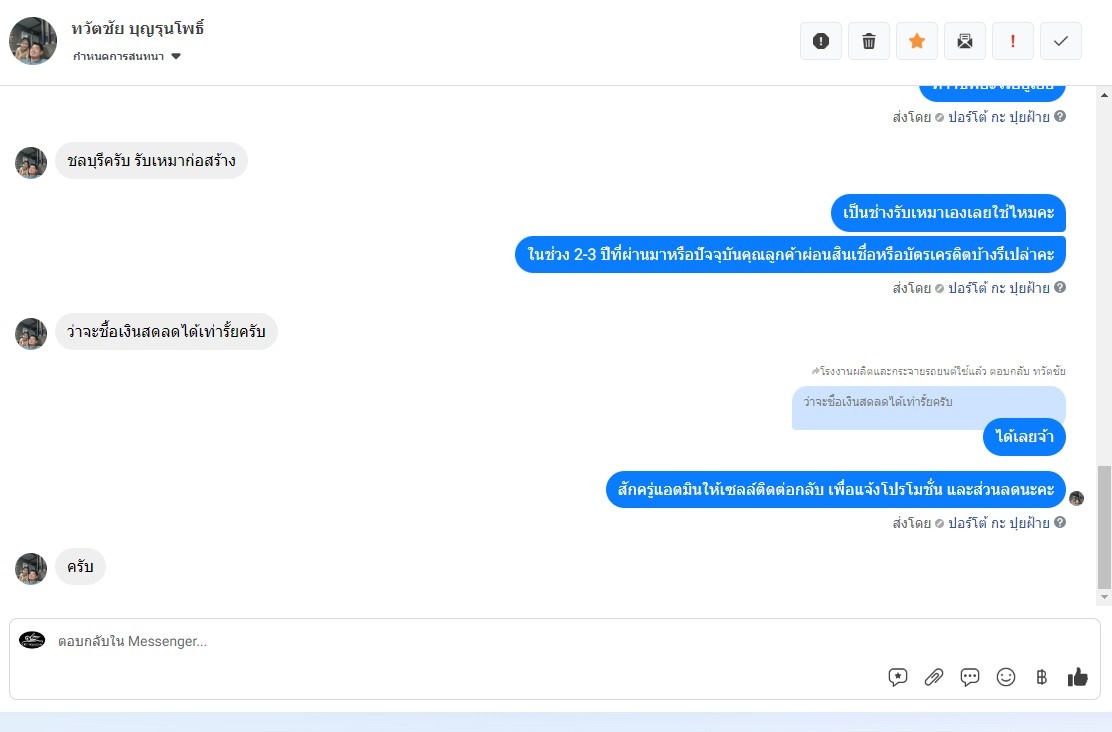Mark conversation done with checkmark icon

click(1061, 41)
